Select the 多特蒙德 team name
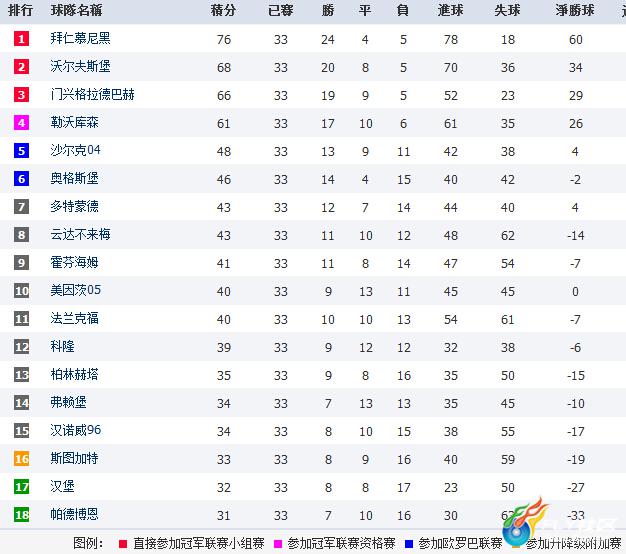Image resolution: width=626 pixels, height=554 pixels. (x=74, y=207)
